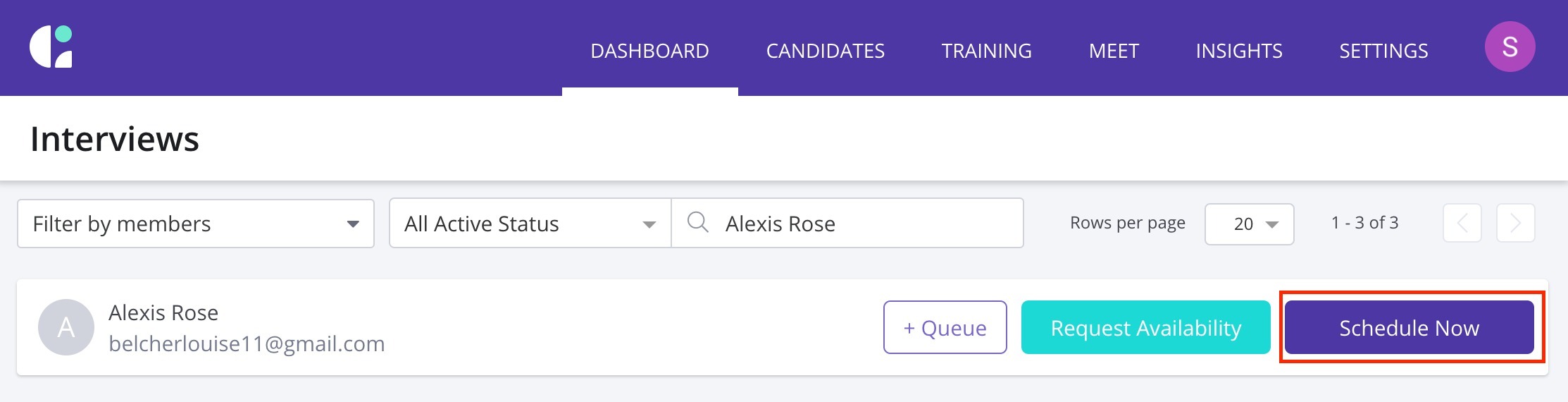
Task: Click the app logo in header
Action: tap(51, 47)
